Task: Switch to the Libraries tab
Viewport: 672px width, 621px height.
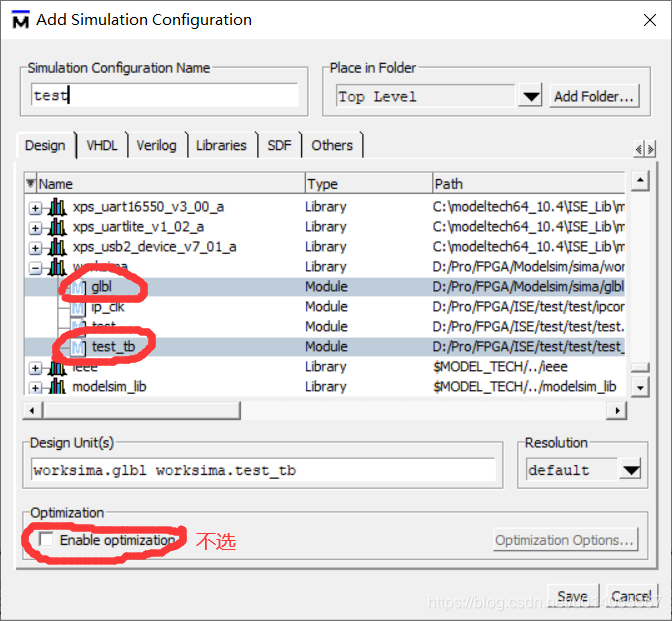Action: (x=221, y=146)
